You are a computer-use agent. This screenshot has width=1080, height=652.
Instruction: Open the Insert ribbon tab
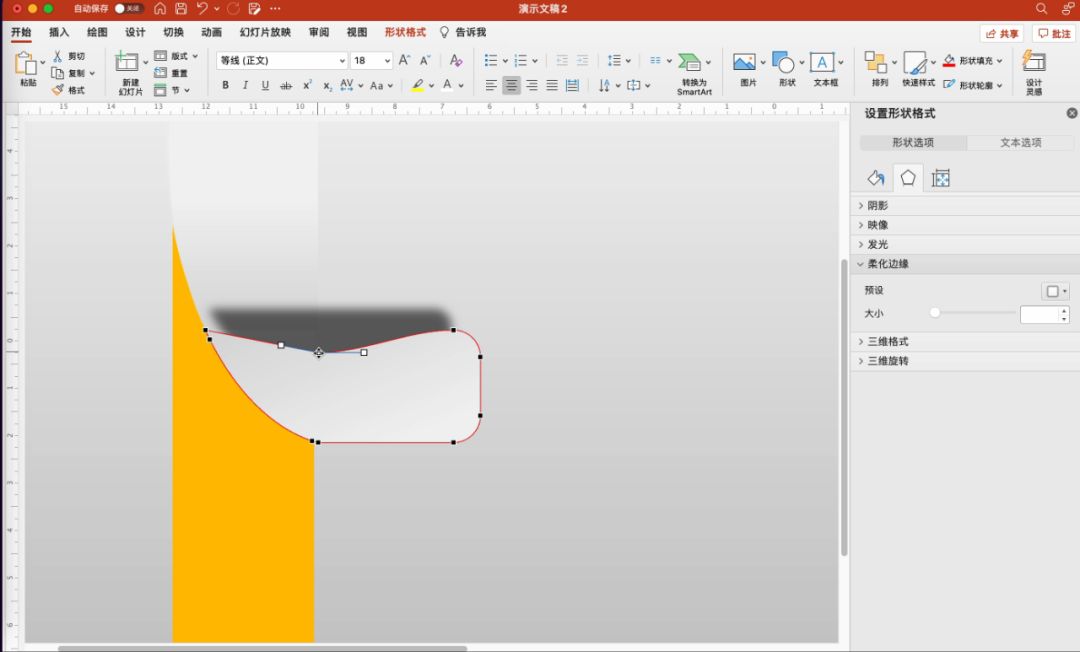pos(59,32)
